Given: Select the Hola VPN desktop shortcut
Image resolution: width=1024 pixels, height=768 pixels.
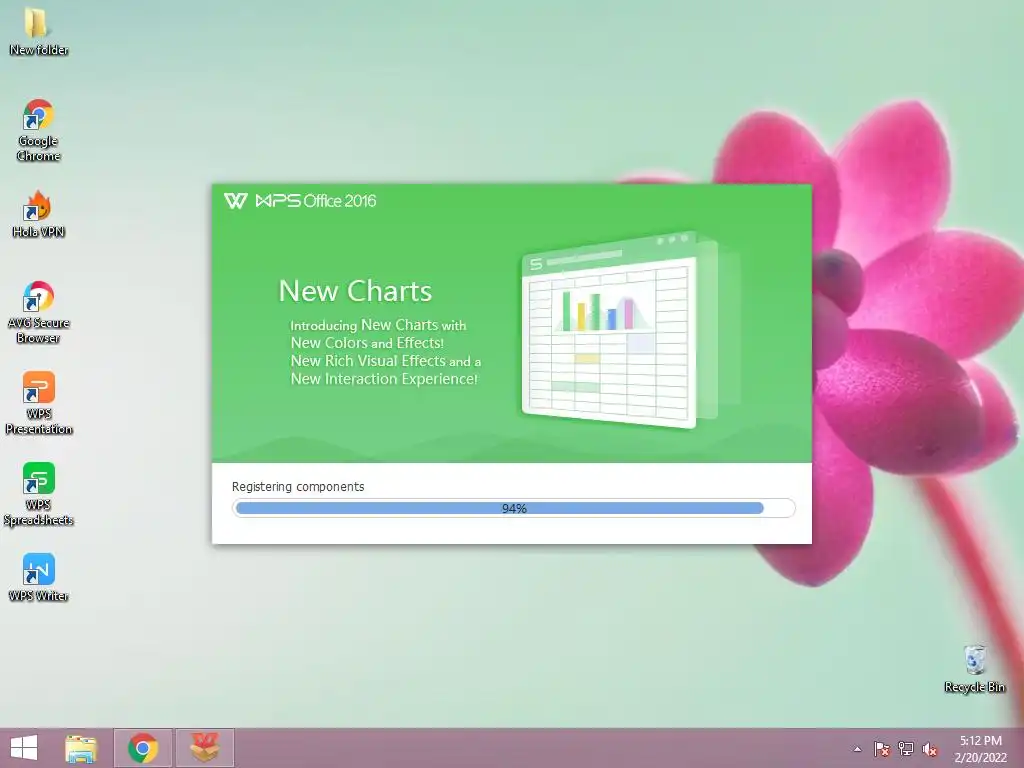Looking at the screenshot, I should click(x=38, y=214).
